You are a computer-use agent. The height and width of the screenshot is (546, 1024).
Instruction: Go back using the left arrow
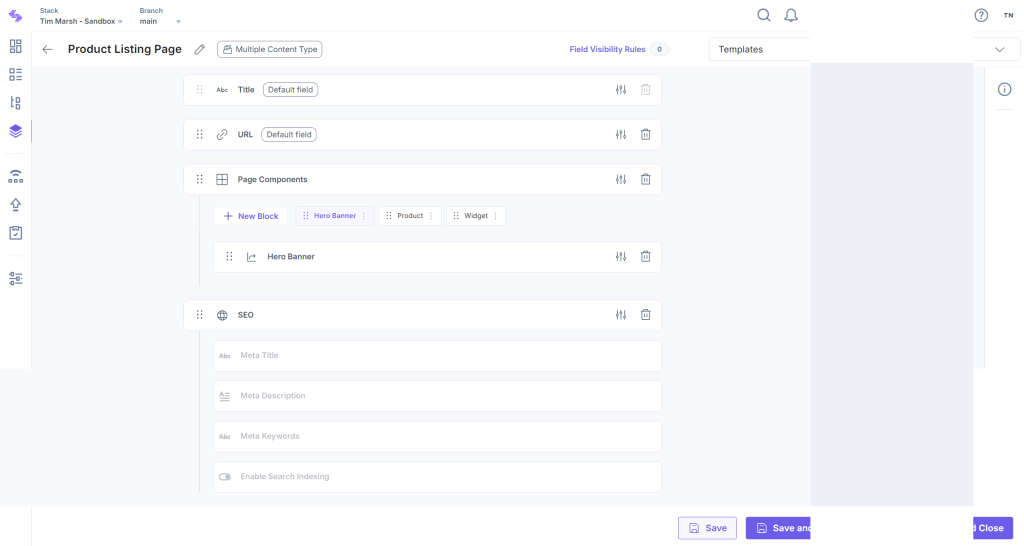[x=47, y=49]
